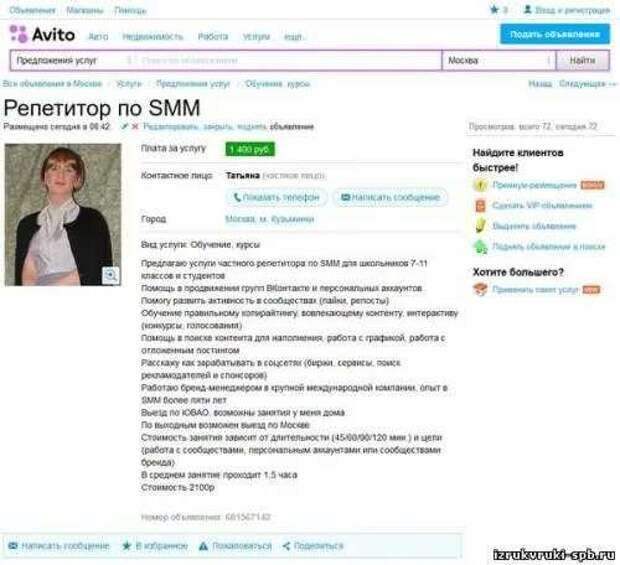This screenshot has width=620, height=565.
Task: Click the magnifier icon on the photo
Action: tap(111, 275)
